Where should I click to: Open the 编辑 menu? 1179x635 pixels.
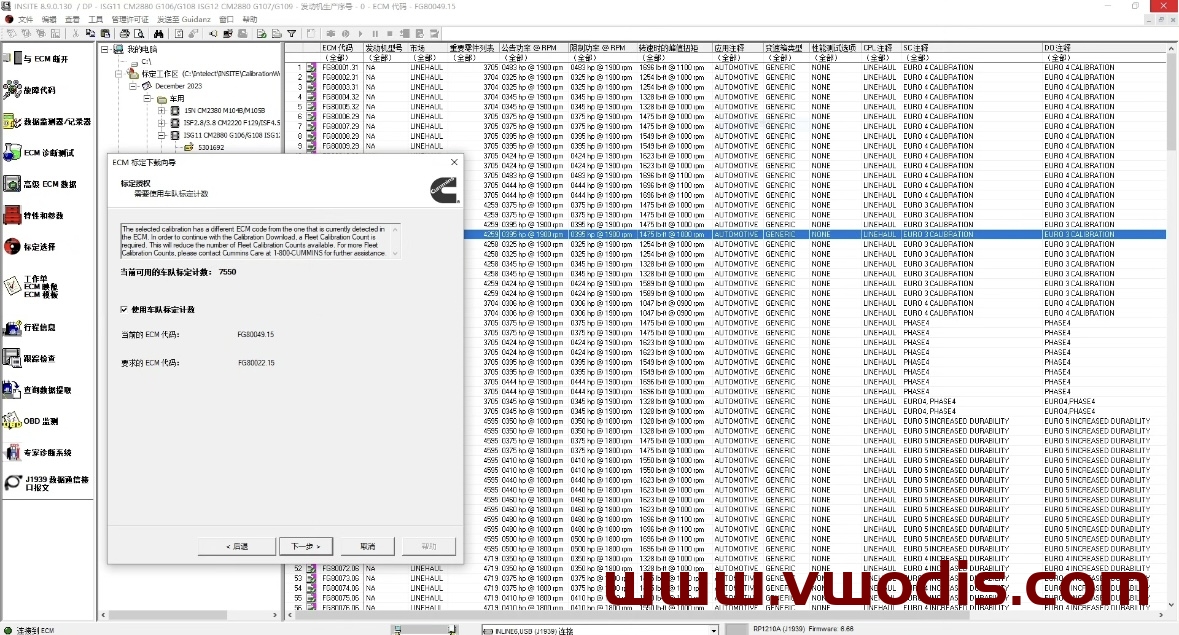49,20
